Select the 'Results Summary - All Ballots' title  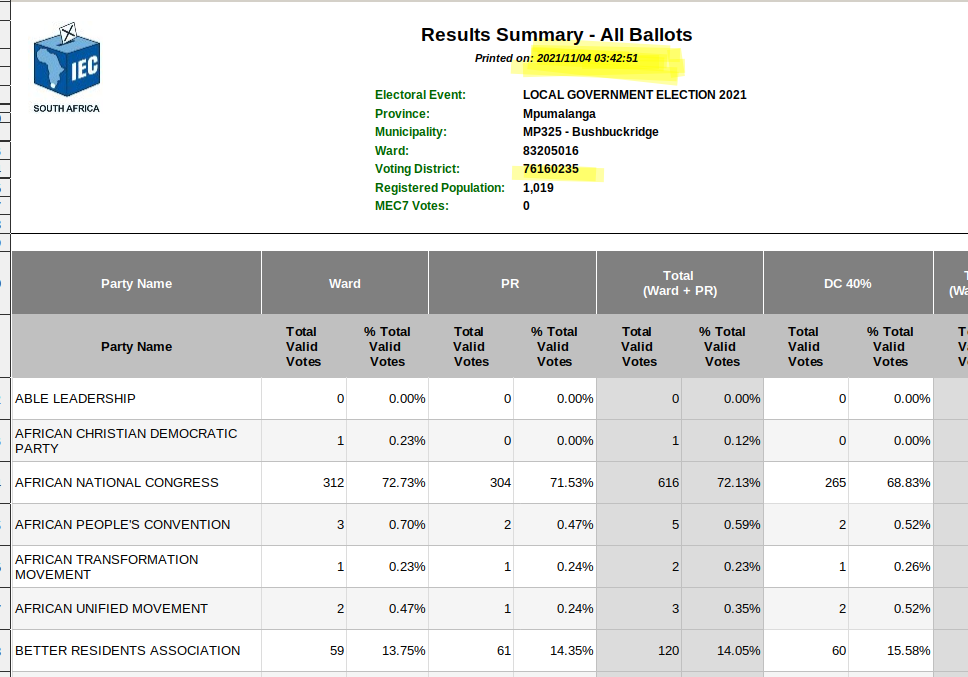pyautogui.click(x=556, y=35)
